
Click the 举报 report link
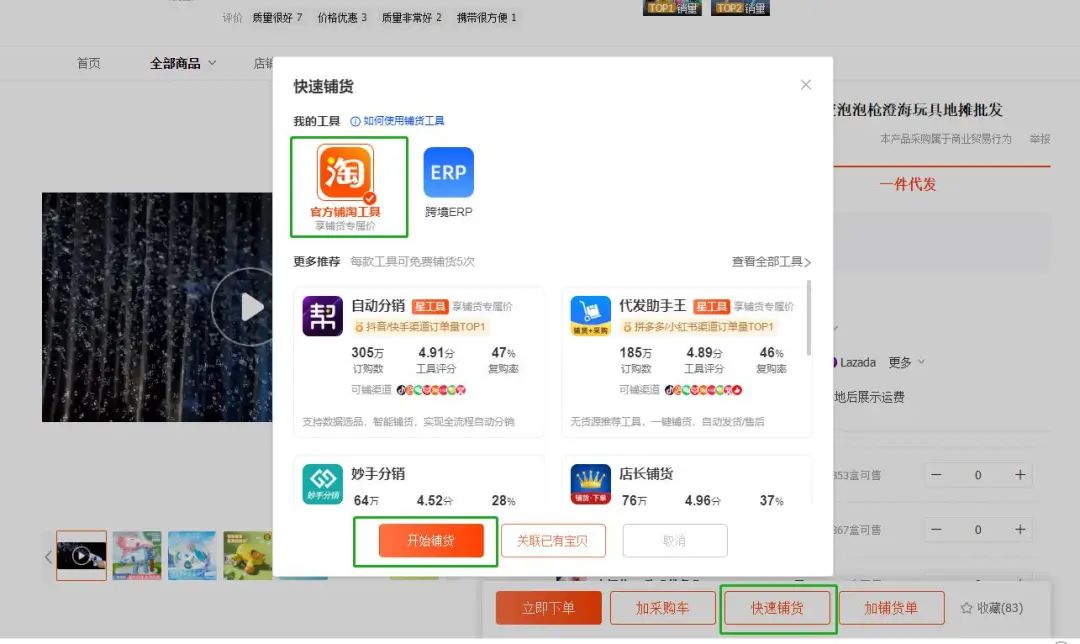[1040, 139]
